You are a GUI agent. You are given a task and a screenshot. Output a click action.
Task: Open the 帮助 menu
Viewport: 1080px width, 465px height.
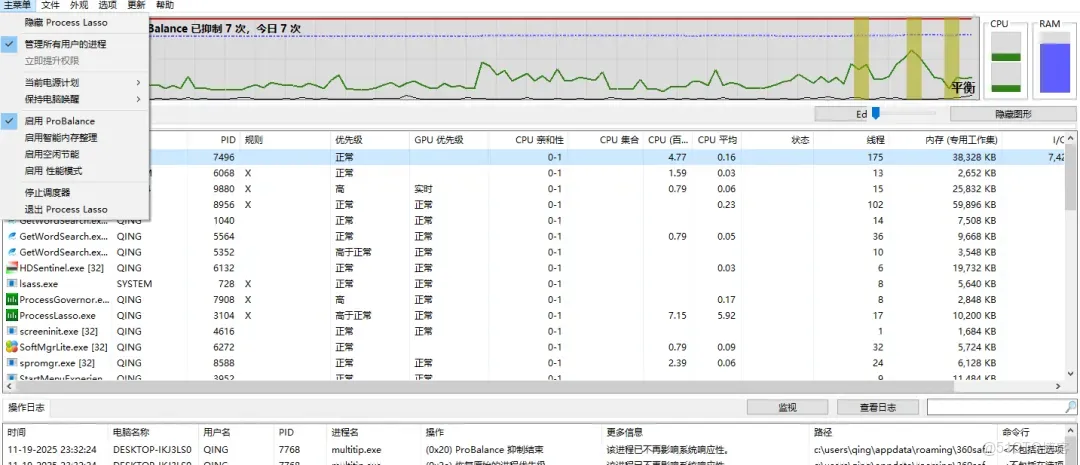pyautogui.click(x=165, y=5)
